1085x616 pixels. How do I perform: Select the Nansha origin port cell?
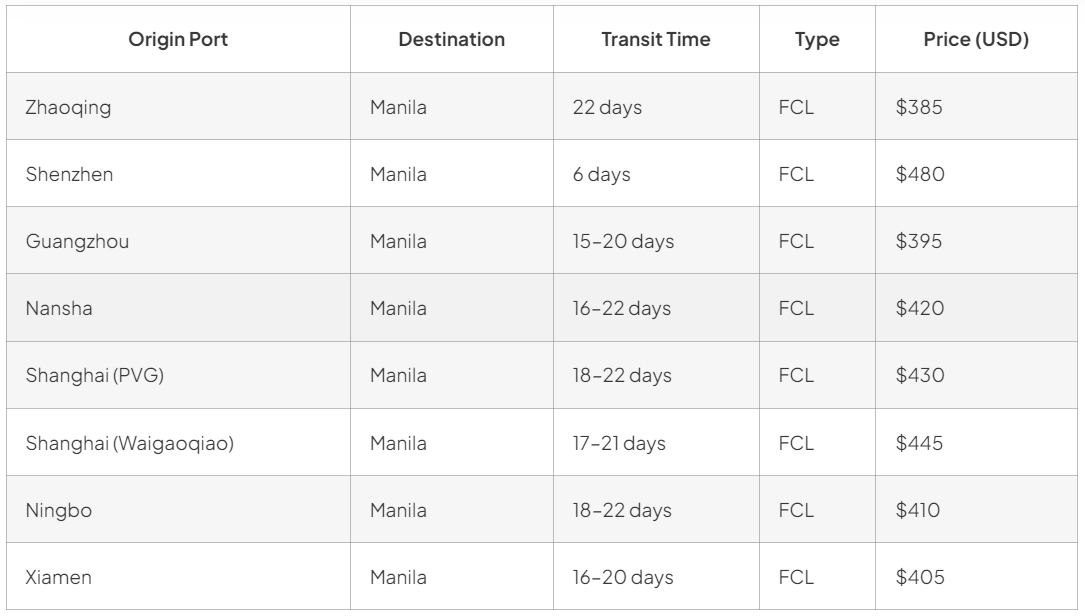[59, 309]
